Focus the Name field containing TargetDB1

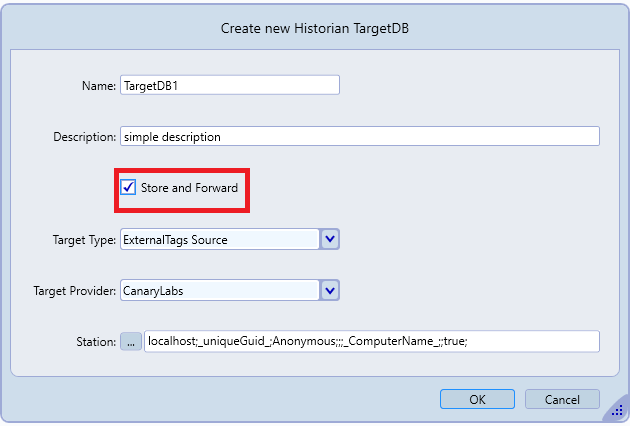tap(229, 85)
